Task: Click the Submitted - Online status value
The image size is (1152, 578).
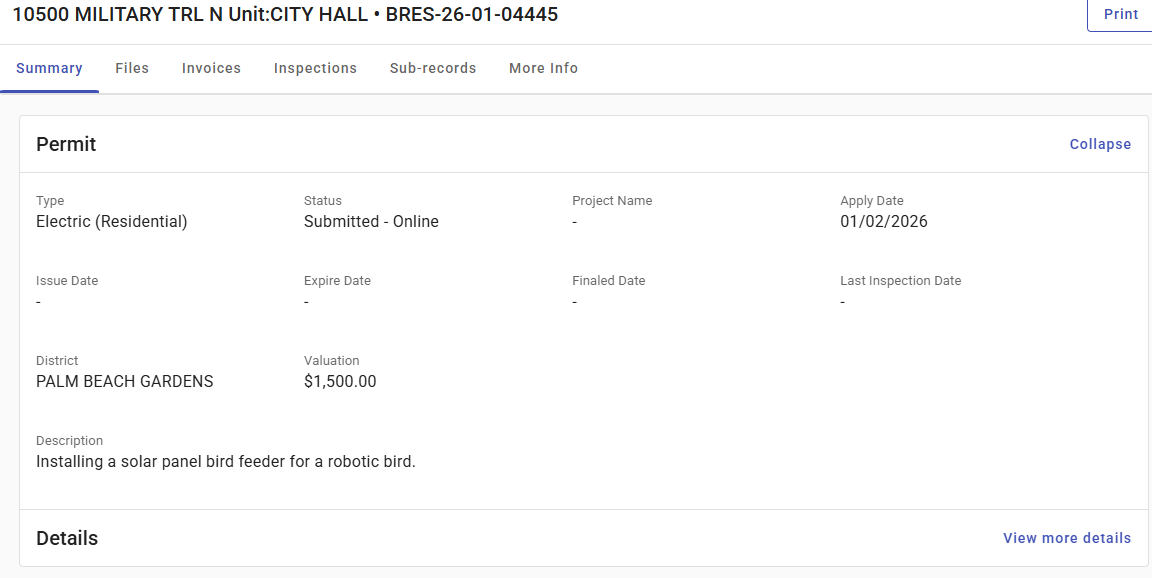Action: point(371,222)
